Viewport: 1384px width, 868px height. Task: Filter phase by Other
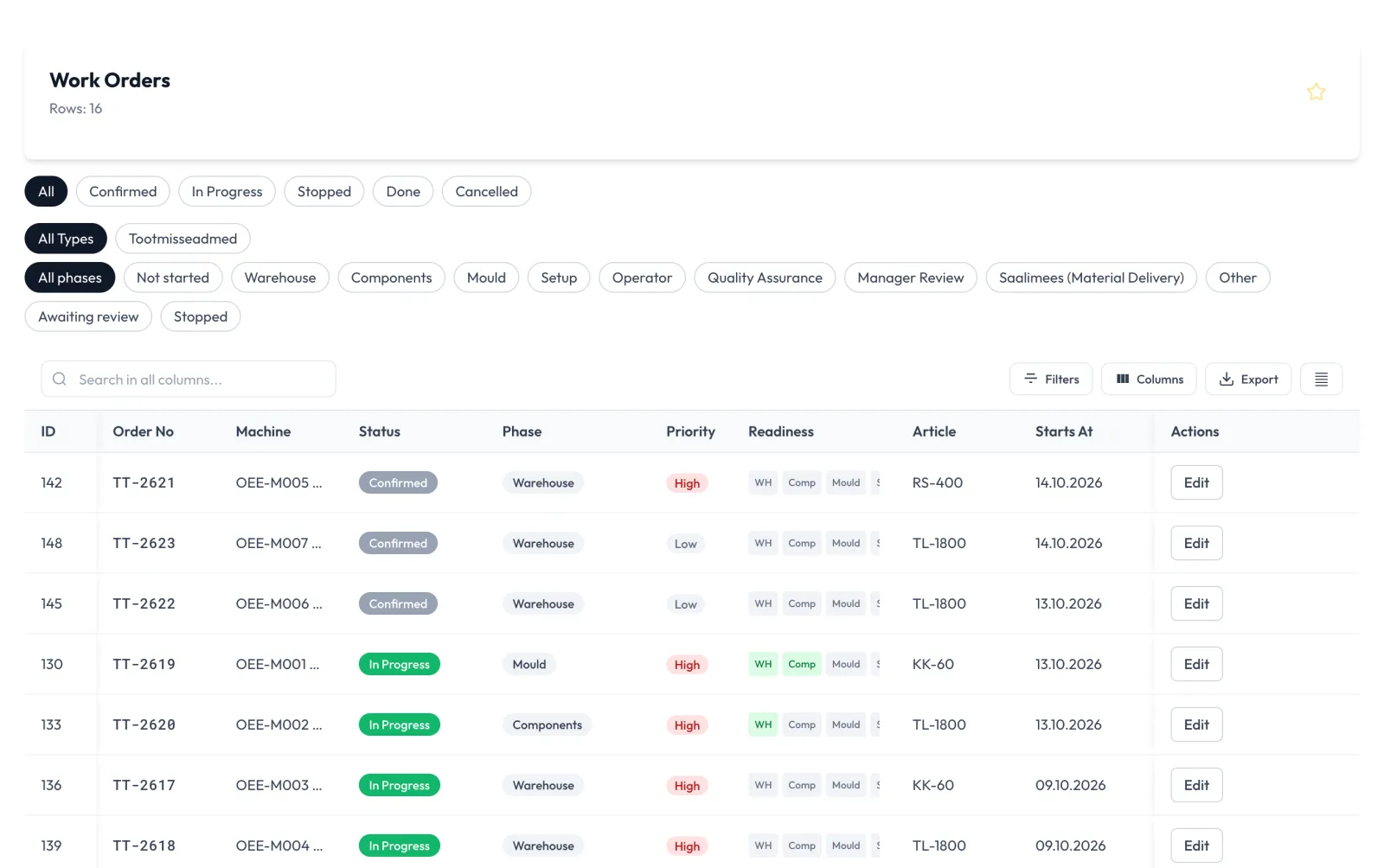[x=1238, y=278]
